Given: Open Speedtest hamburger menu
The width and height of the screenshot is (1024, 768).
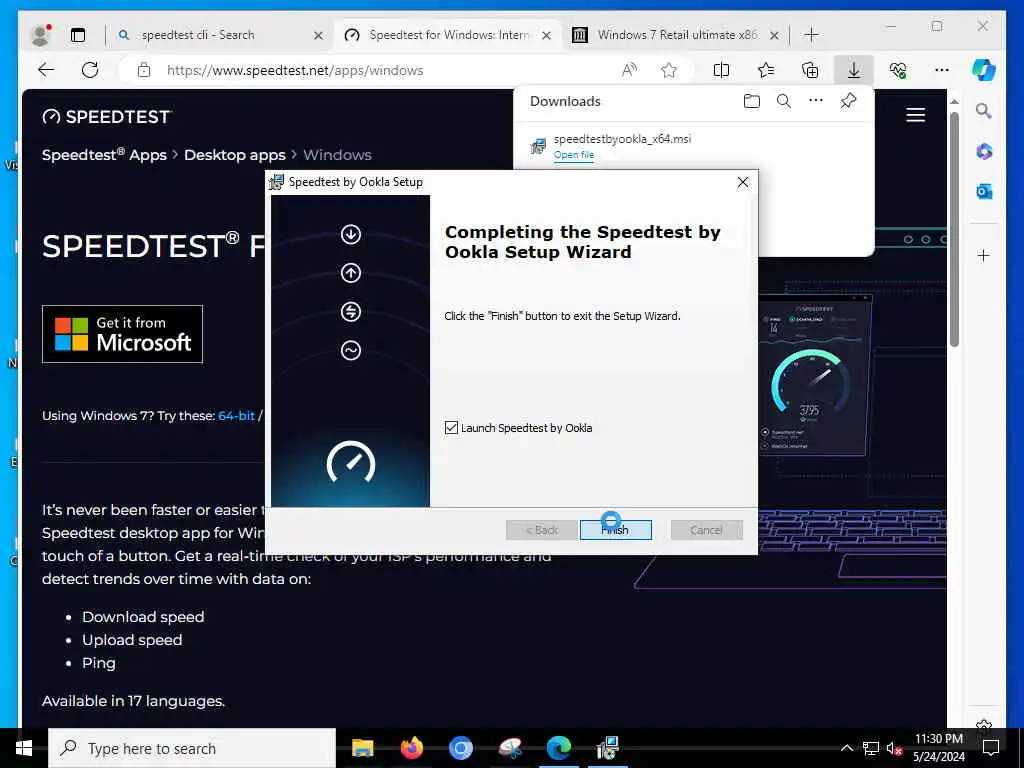Looking at the screenshot, I should [x=915, y=115].
